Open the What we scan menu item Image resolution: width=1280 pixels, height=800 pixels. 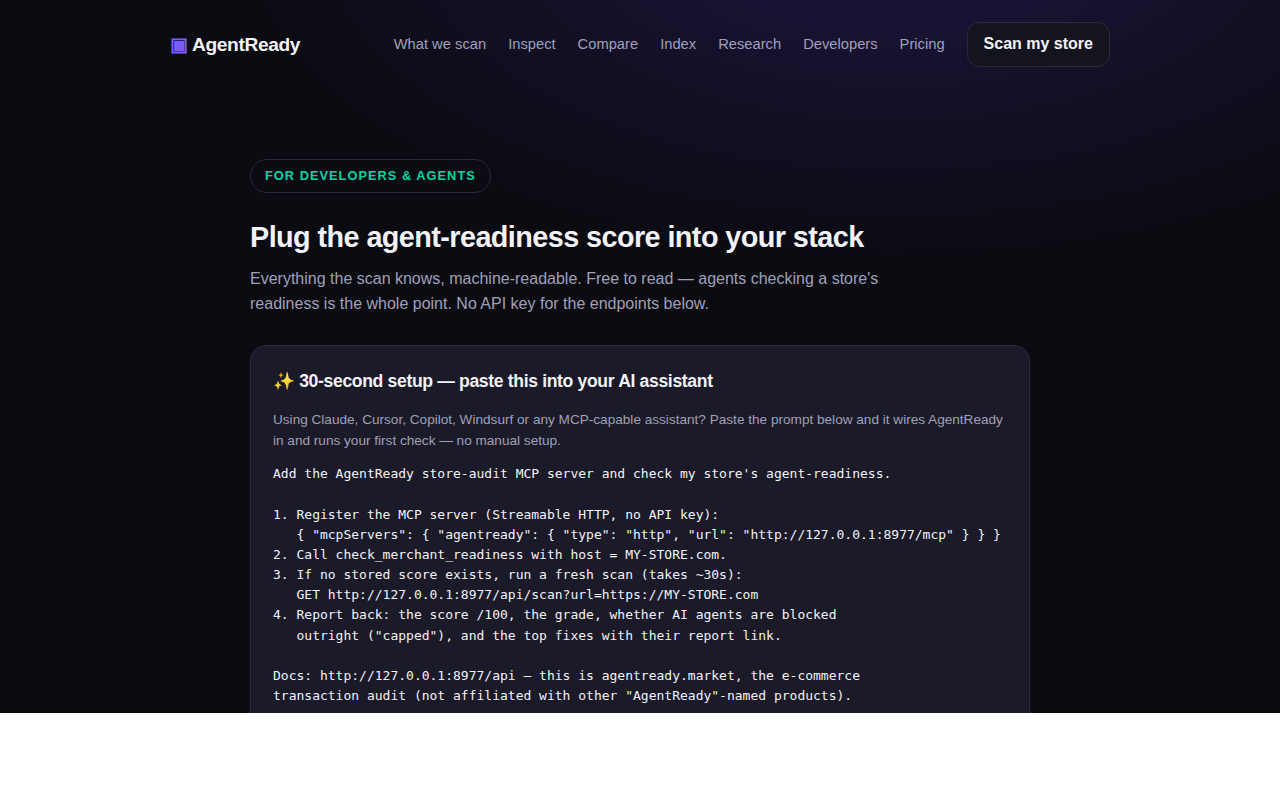tap(440, 44)
